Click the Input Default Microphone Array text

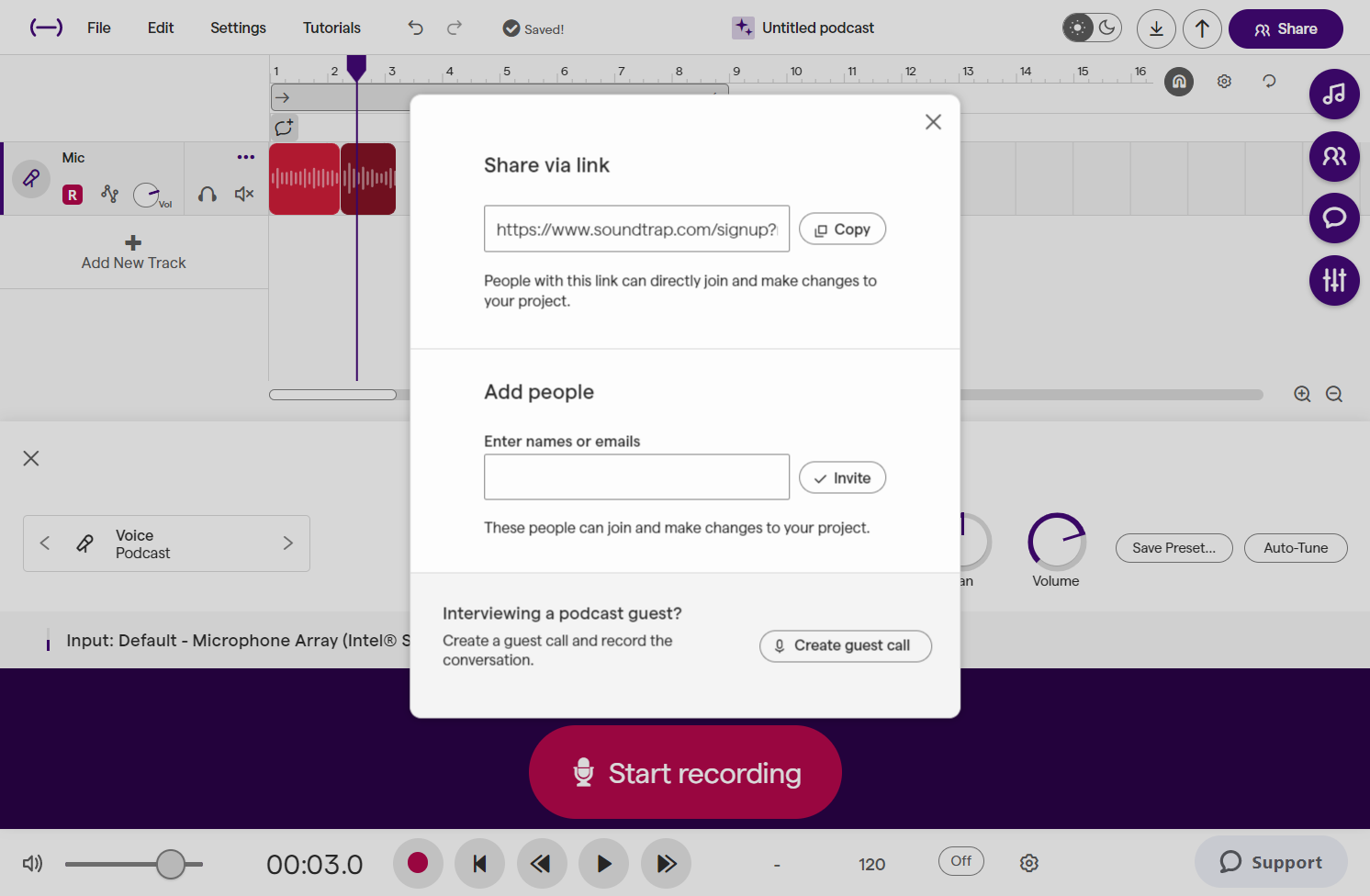238,640
